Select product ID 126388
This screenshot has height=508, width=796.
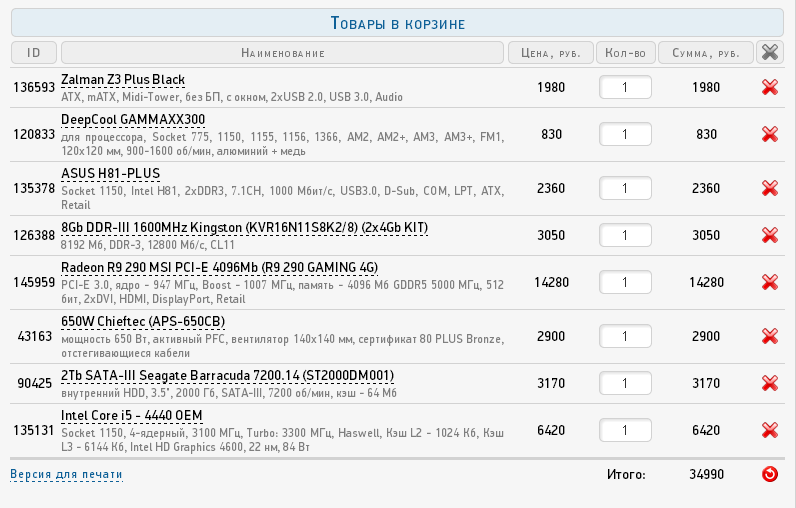34,235
